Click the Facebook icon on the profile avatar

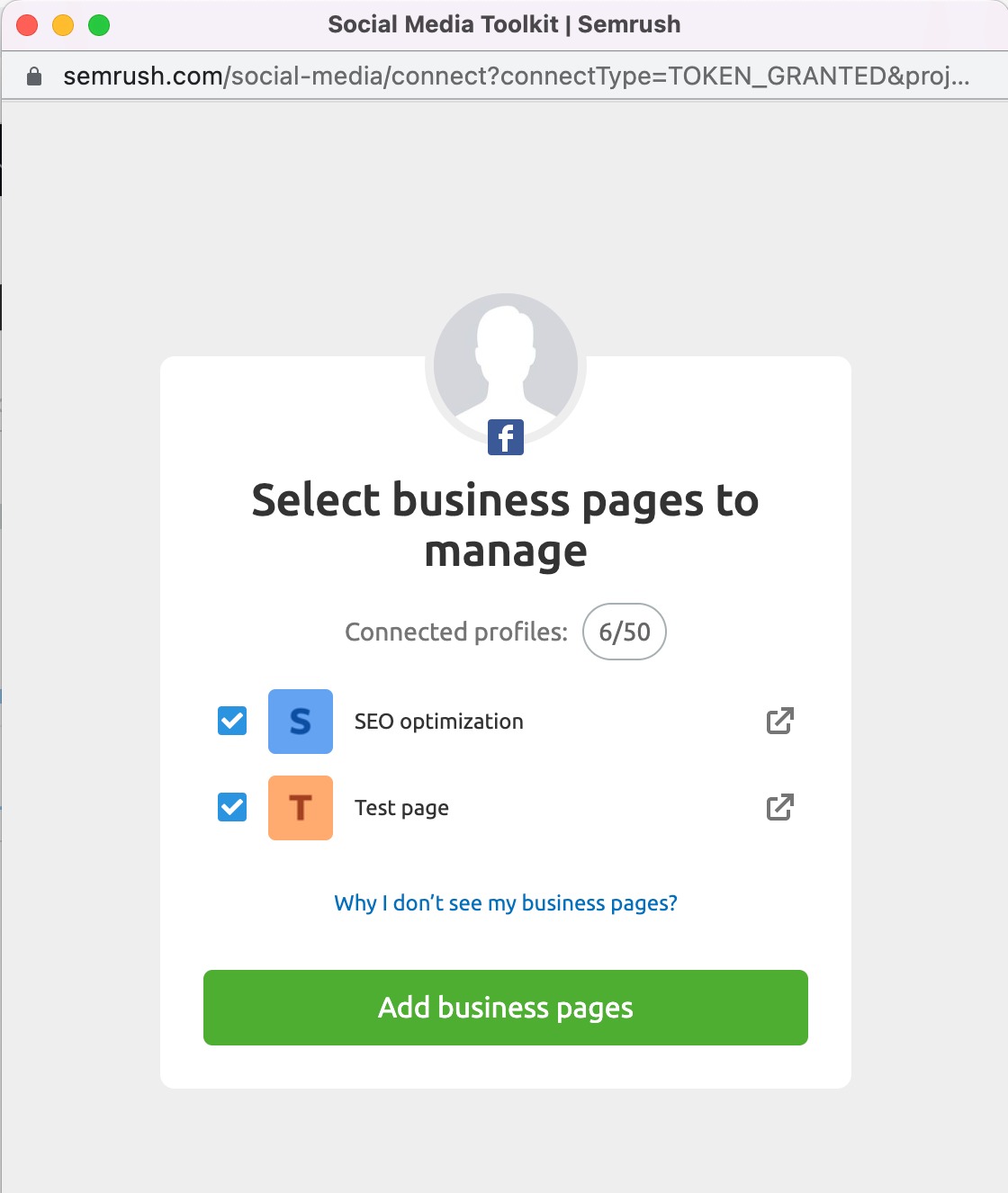coord(505,436)
